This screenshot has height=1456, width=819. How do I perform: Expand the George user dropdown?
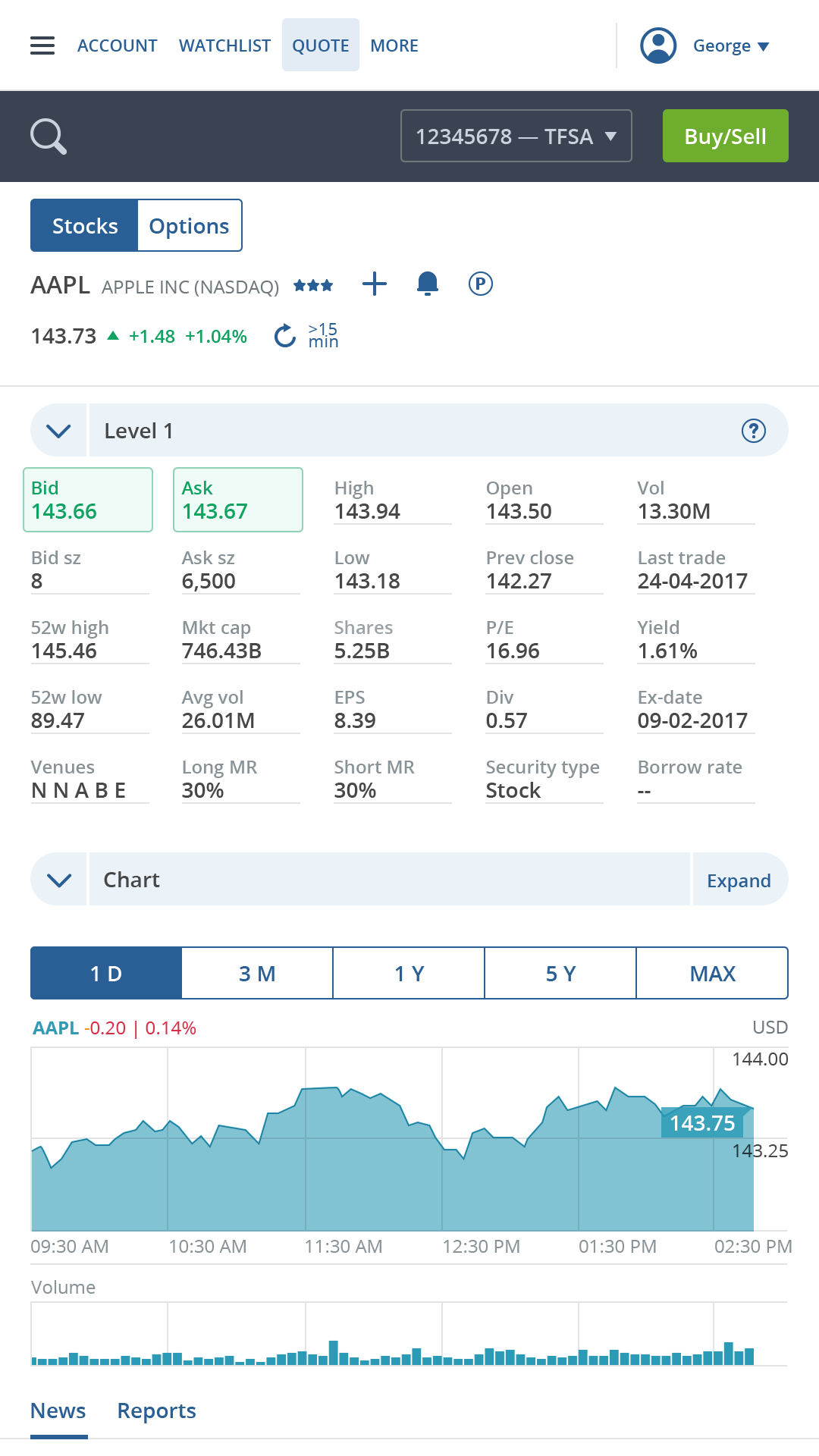click(x=731, y=45)
